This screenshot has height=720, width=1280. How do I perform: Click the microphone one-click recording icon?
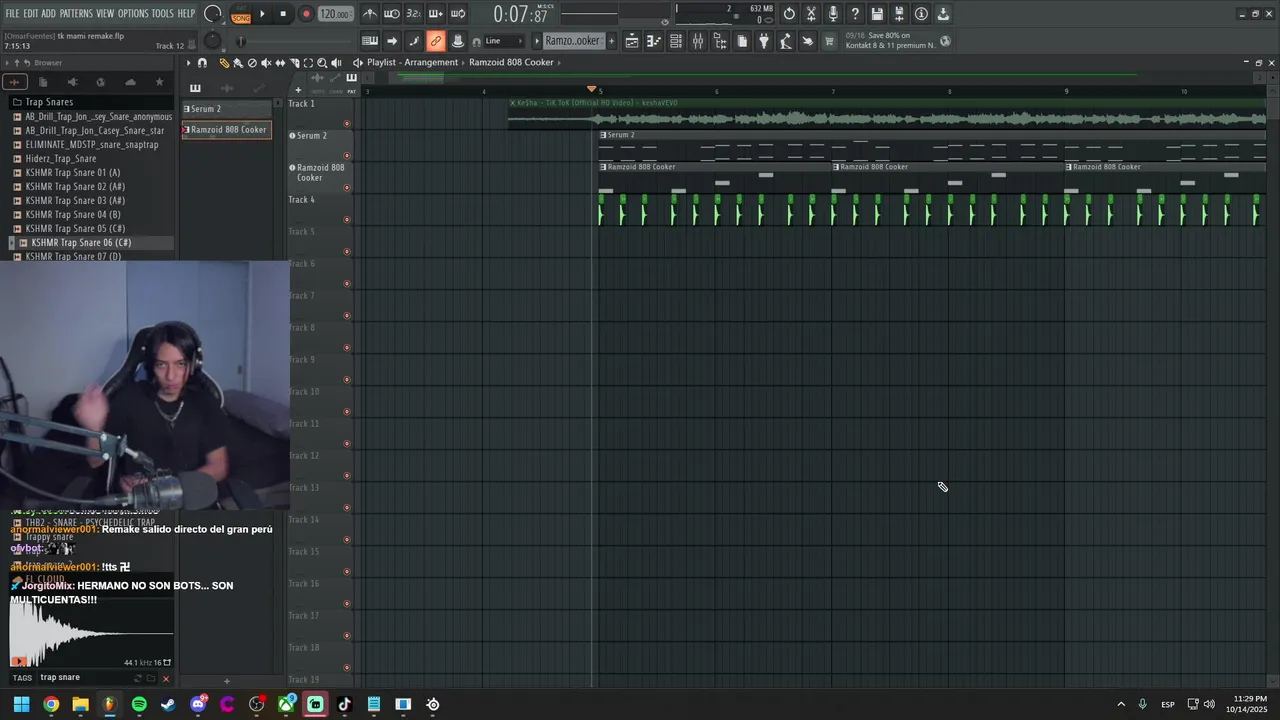[x=833, y=14]
